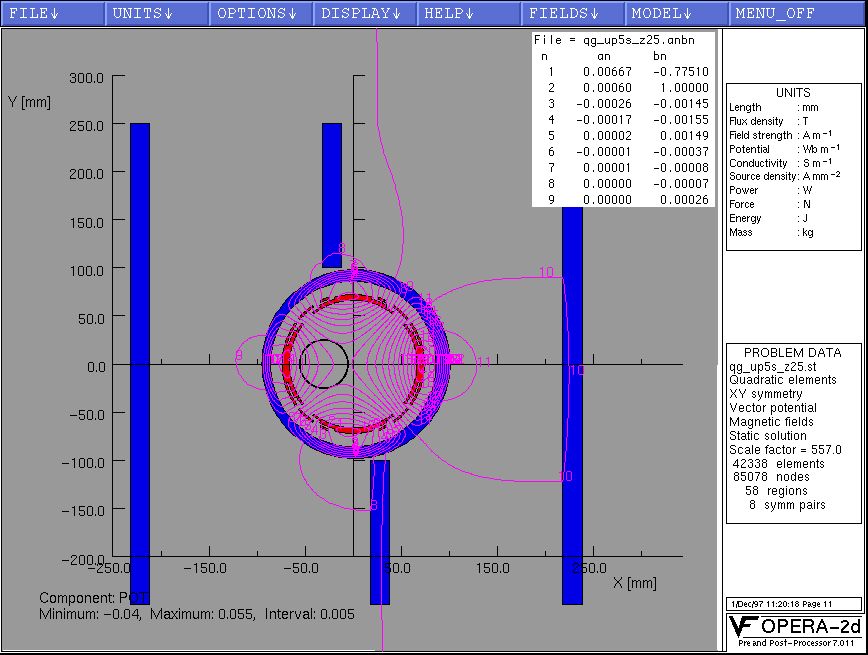Open the FILE menu

point(53,14)
